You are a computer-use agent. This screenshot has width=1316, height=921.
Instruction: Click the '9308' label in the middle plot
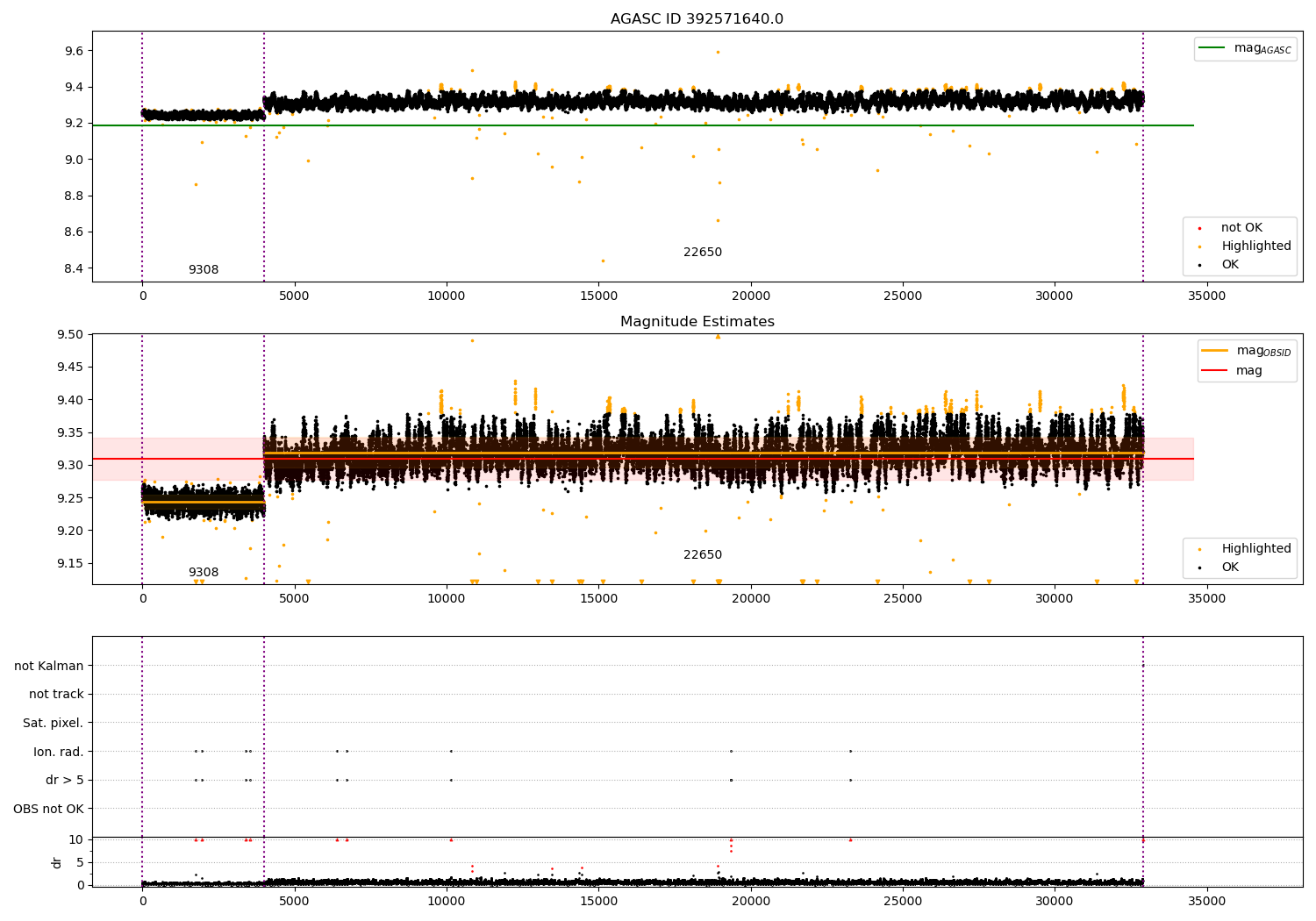click(x=204, y=573)
